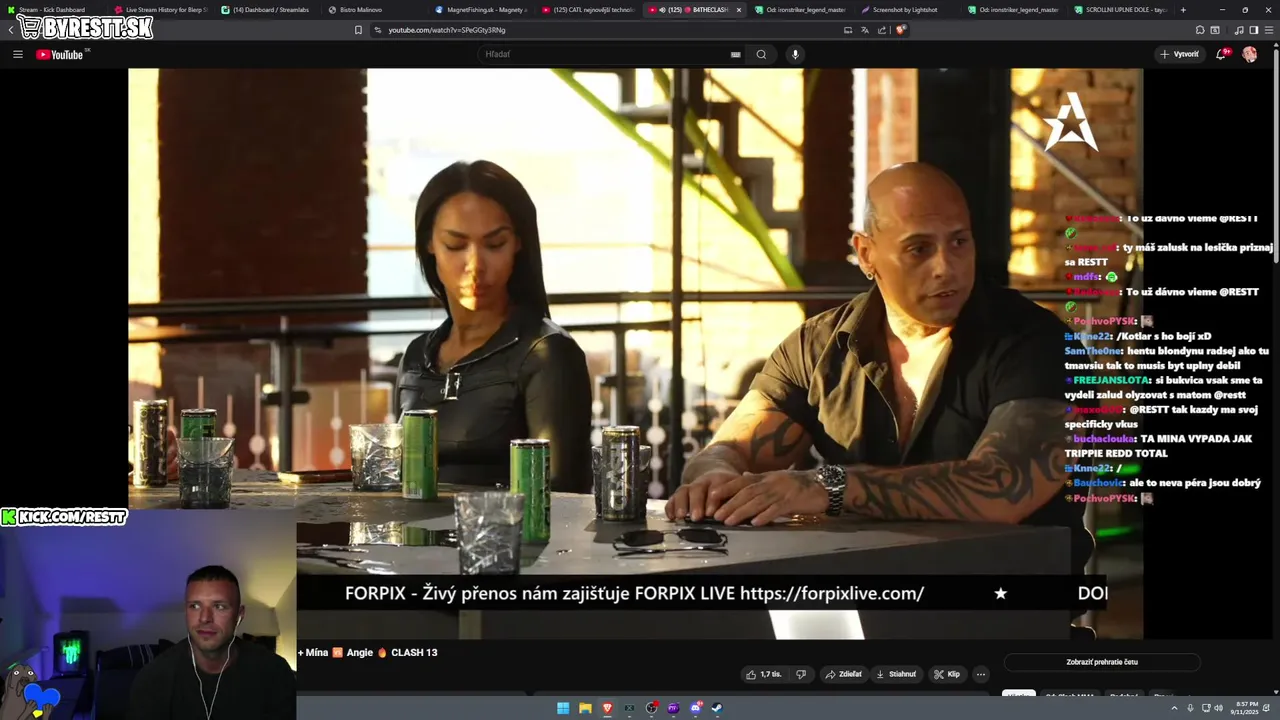
Task: Open the YouTube account avatar menu
Action: tap(1250, 54)
